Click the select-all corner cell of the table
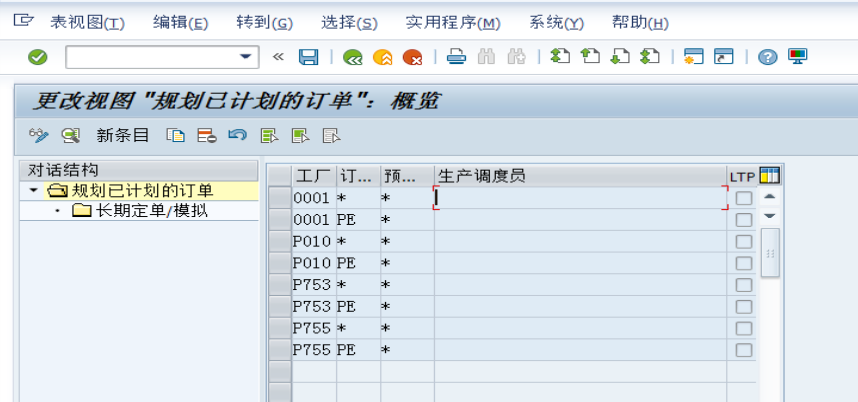The height and width of the screenshot is (402, 858). (x=280, y=176)
